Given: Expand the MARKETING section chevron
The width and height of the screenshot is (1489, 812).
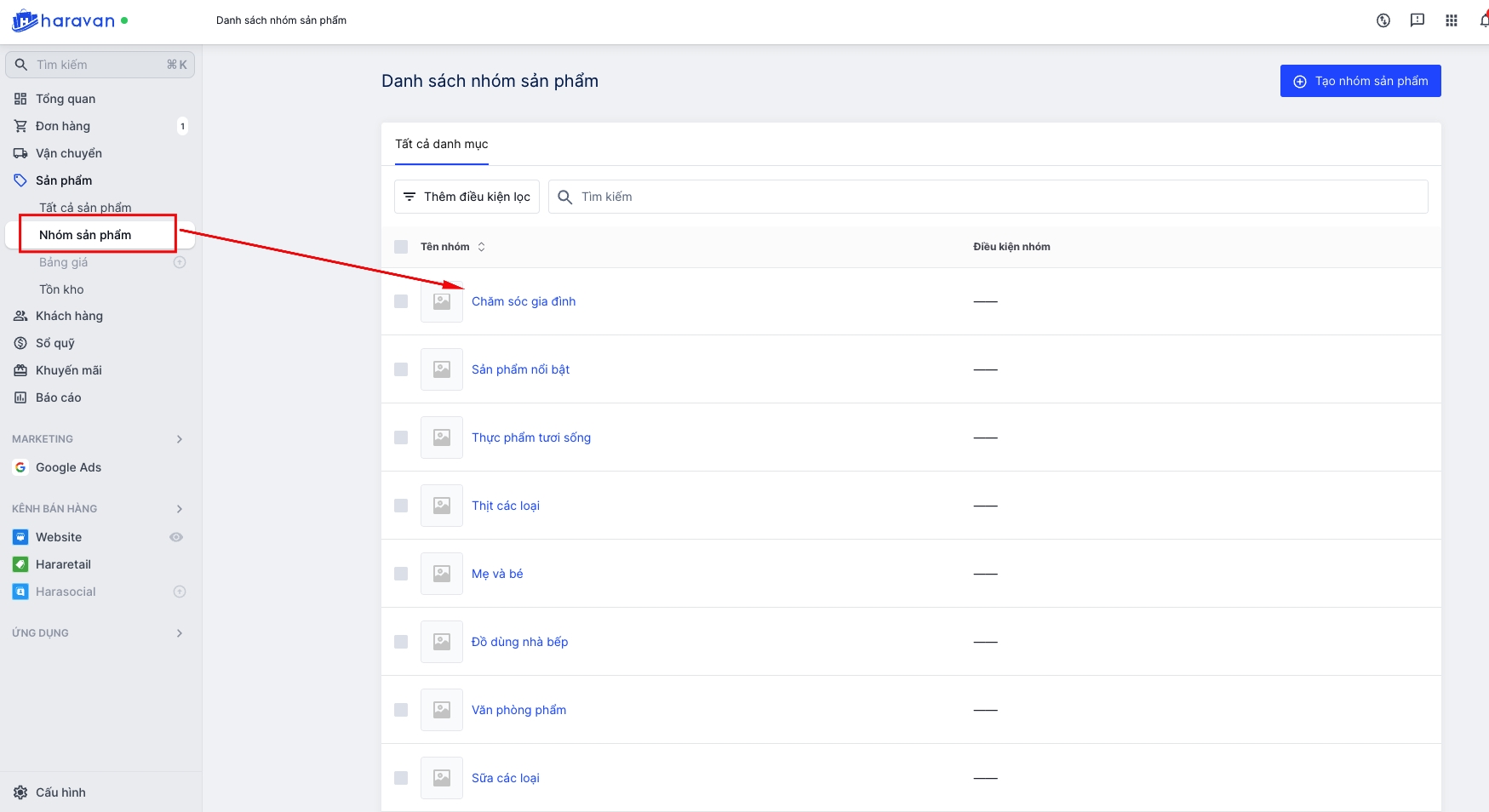Looking at the screenshot, I should (x=180, y=439).
